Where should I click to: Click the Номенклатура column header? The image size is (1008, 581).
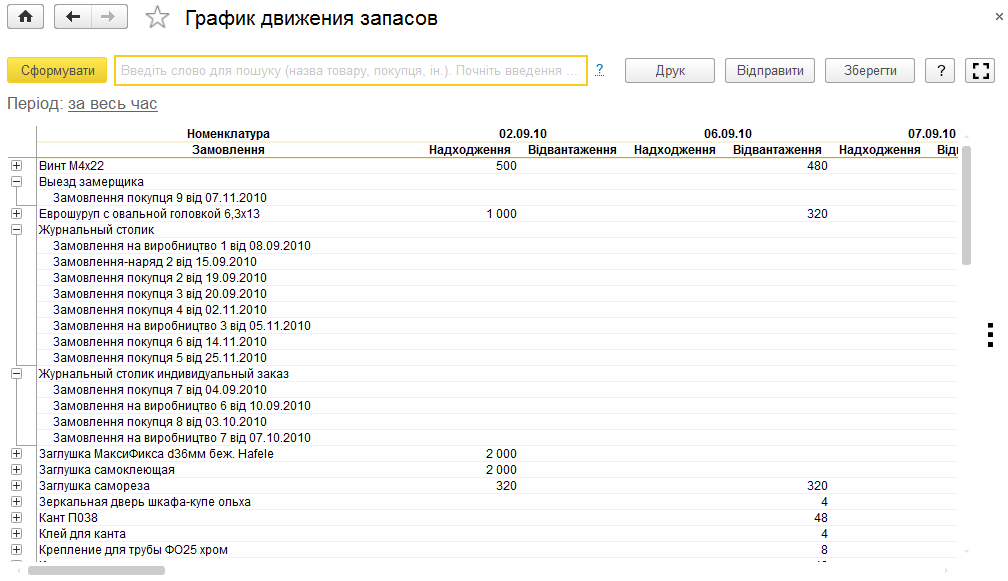click(228, 134)
